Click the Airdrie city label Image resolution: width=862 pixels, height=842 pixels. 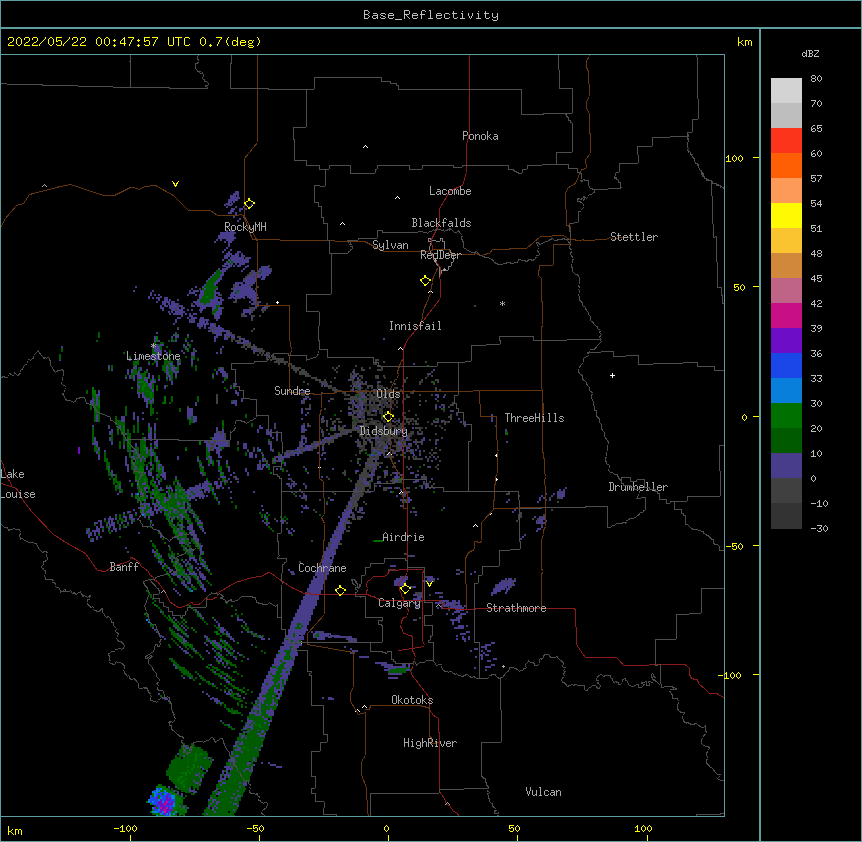403,537
